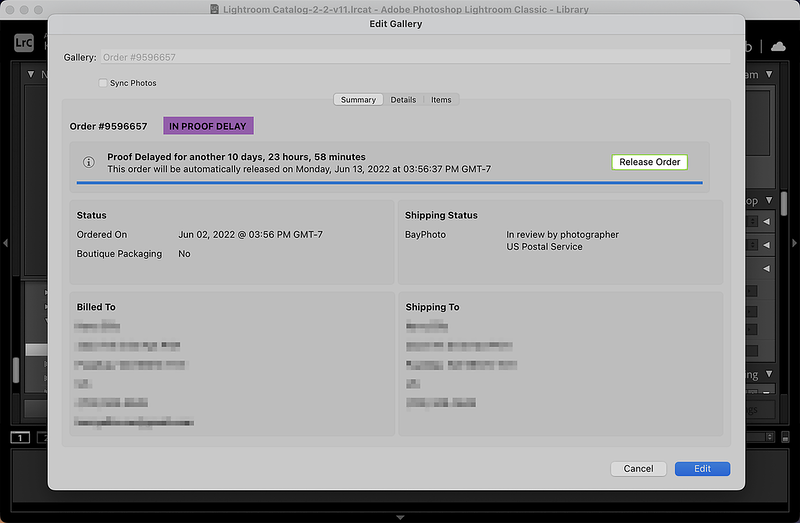Confirm with the blue Edit button

tap(702, 468)
